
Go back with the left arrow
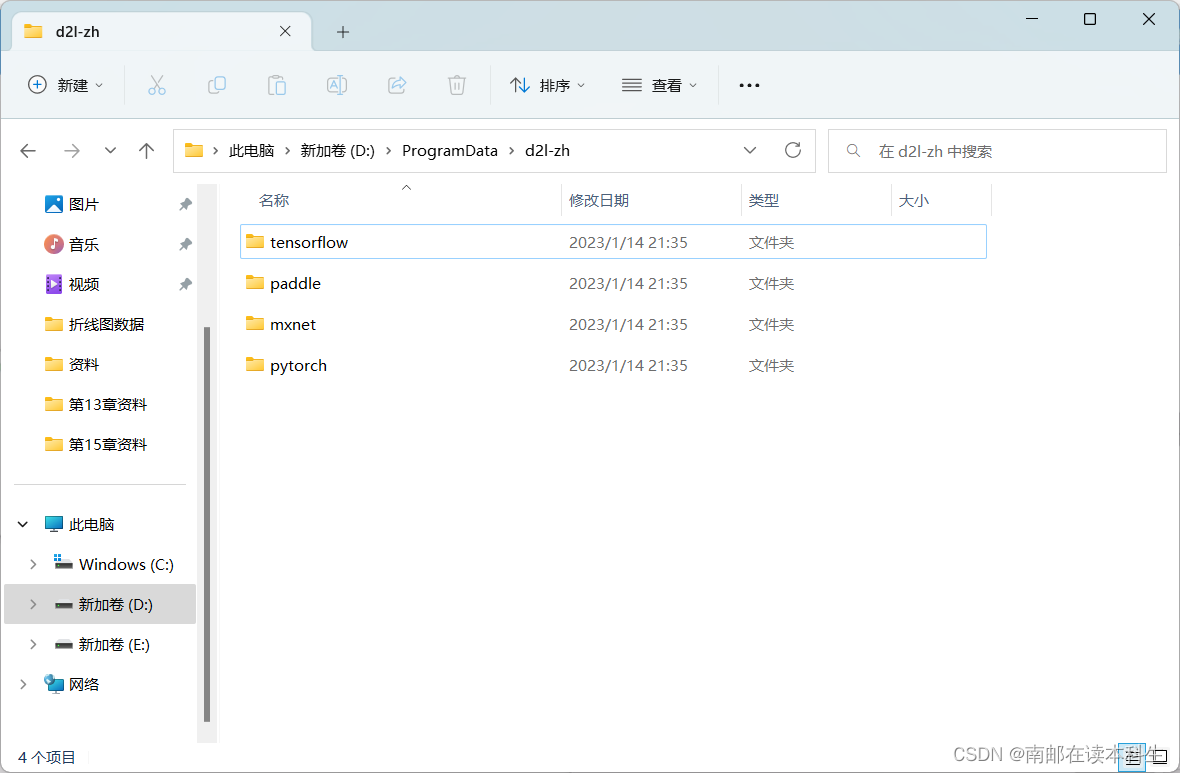click(29, 151)
